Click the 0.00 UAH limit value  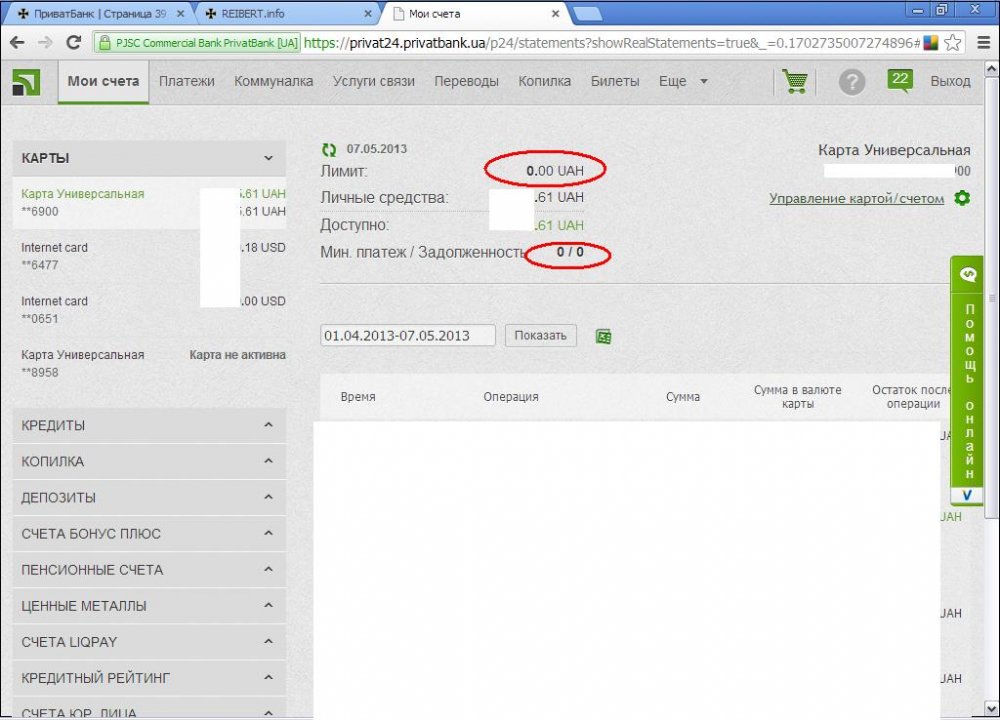coord(555,171)
